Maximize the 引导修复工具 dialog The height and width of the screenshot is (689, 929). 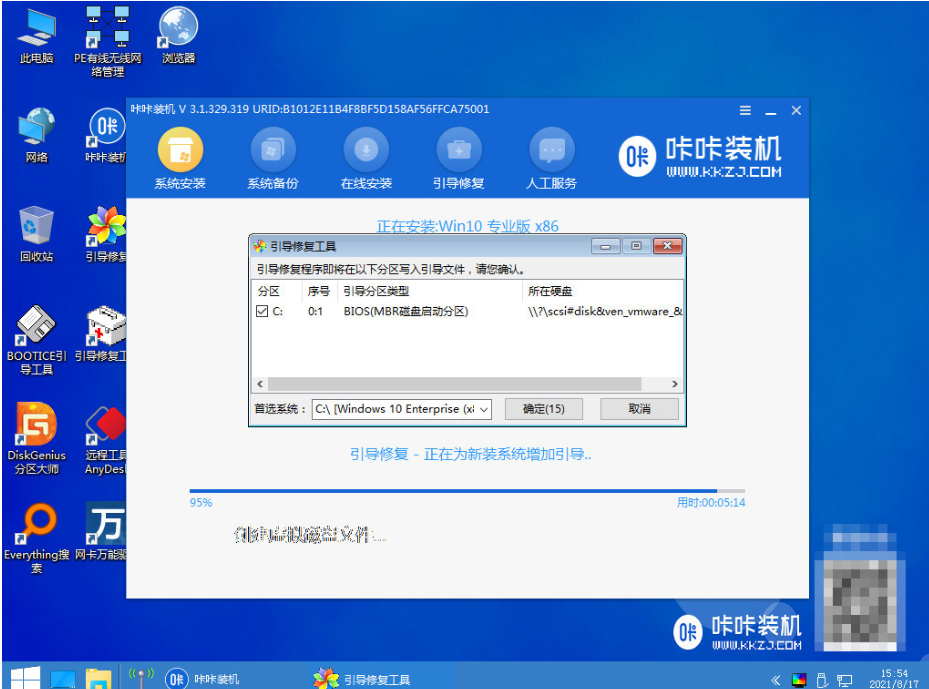(x=636, y=246)
